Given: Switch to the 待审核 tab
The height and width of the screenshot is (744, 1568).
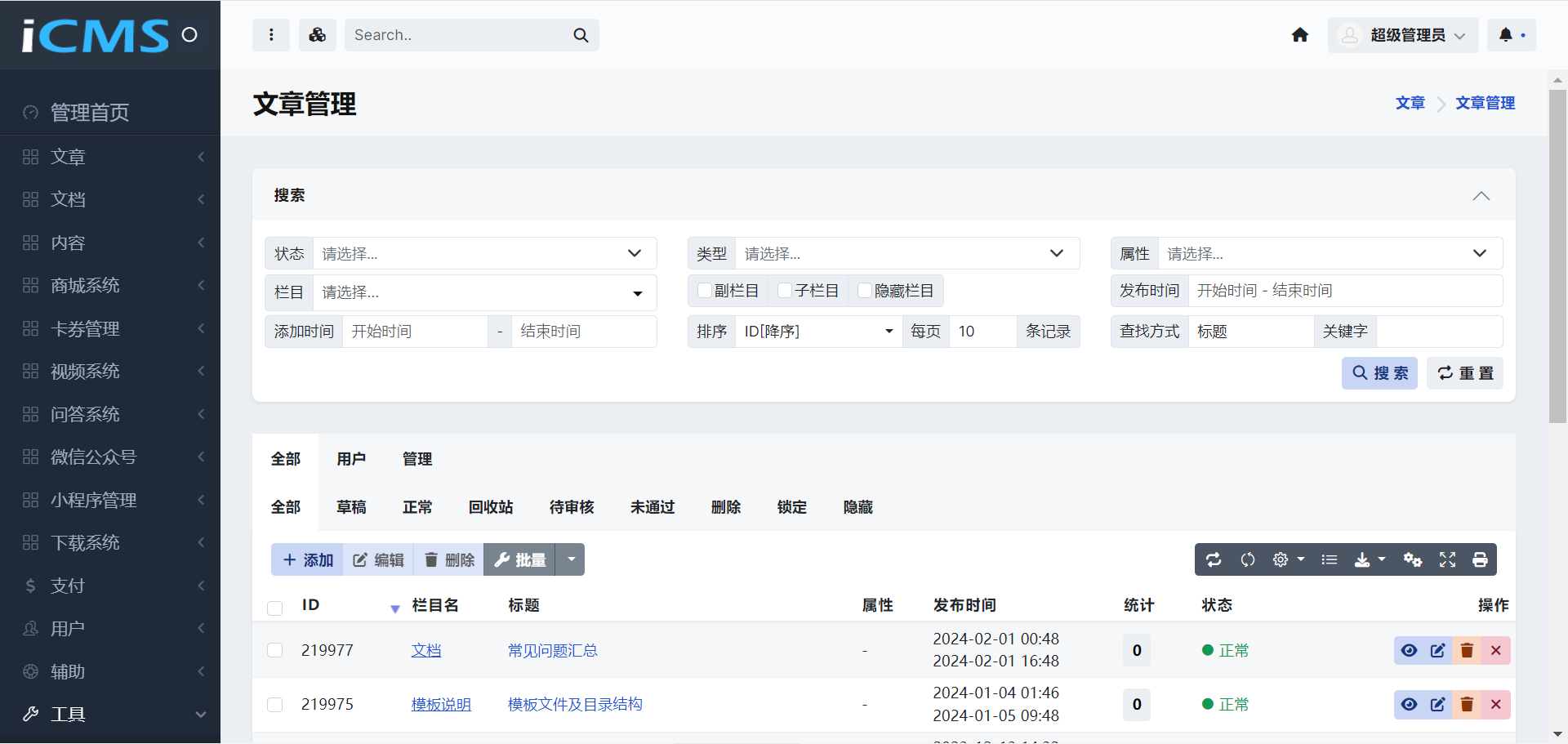Looking at the screenshot, I should point(572,507).
